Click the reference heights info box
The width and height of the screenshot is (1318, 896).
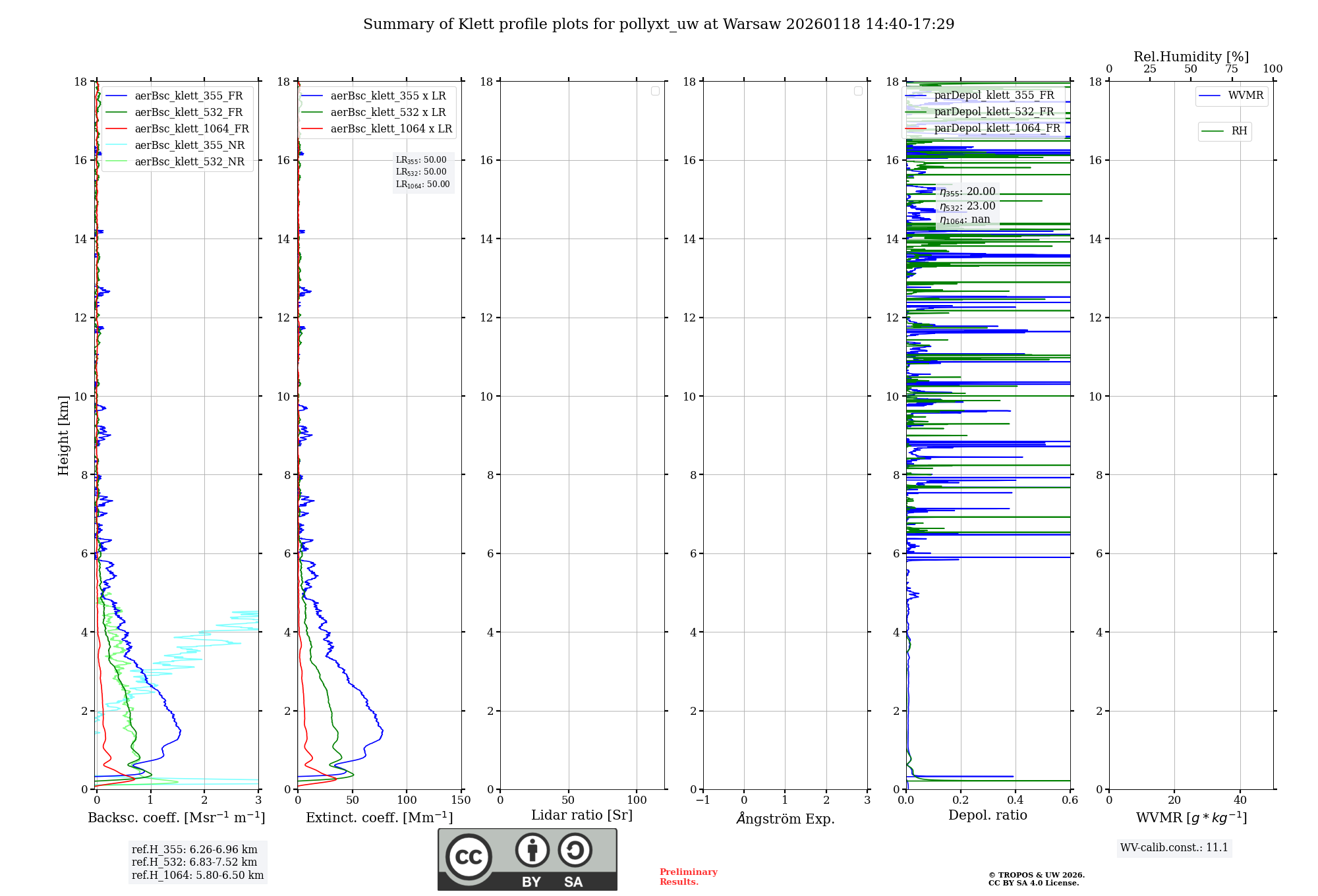tap(197, 862)
